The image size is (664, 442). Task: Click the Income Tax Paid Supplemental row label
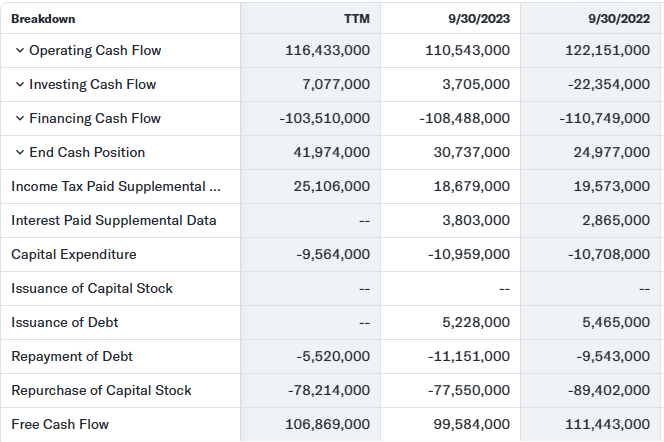116,186
